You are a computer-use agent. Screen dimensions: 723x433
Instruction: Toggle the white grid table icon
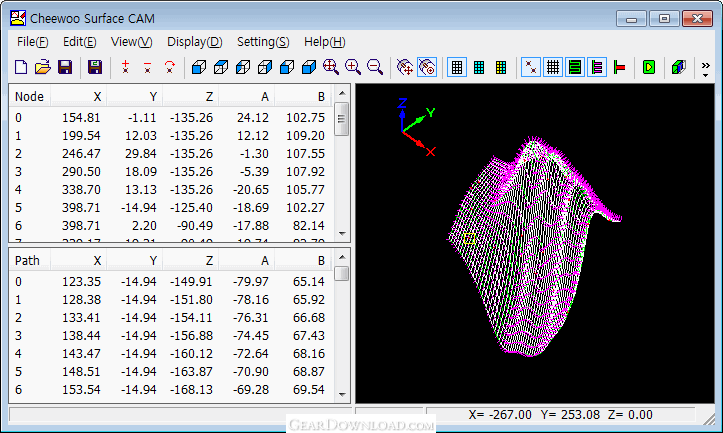click(457, 67)
